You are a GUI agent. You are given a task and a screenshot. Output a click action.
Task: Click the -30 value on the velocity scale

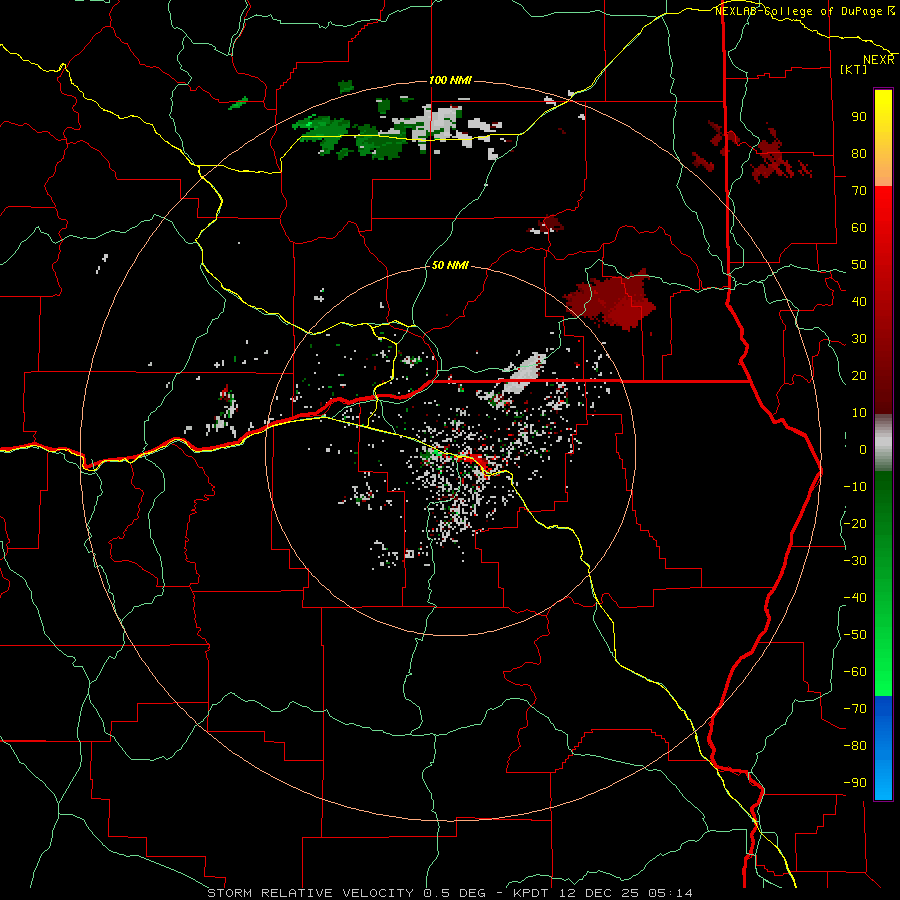(x=855, y=561)
